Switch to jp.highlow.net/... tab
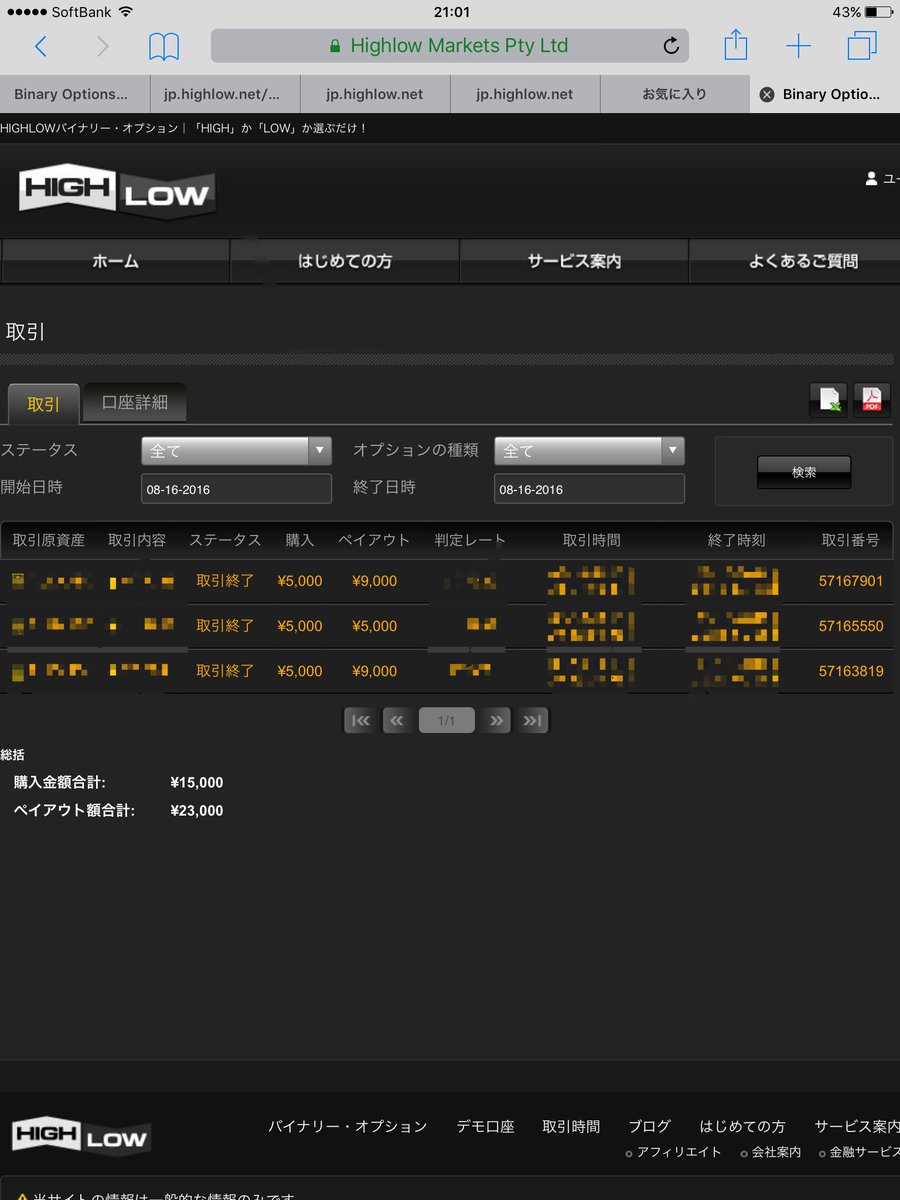This screenshot has width=900, height=1200. [x=225, y=94]
